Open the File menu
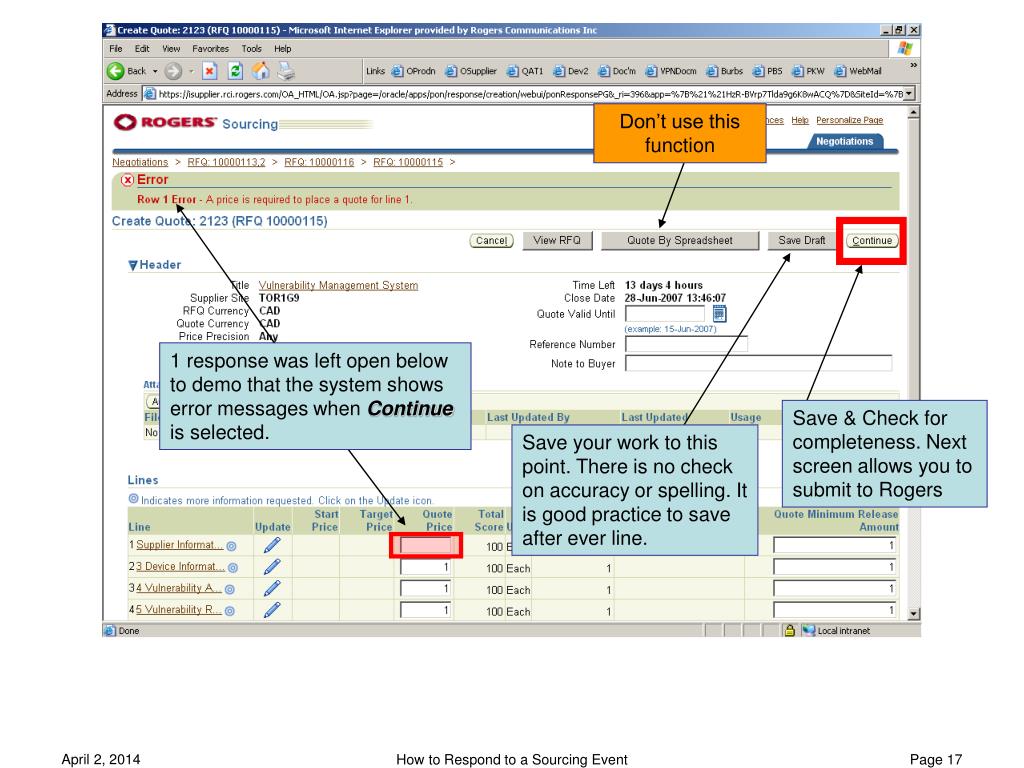Image resolution: width=1024 pixels, height=768 pixels. coord(116,49)
